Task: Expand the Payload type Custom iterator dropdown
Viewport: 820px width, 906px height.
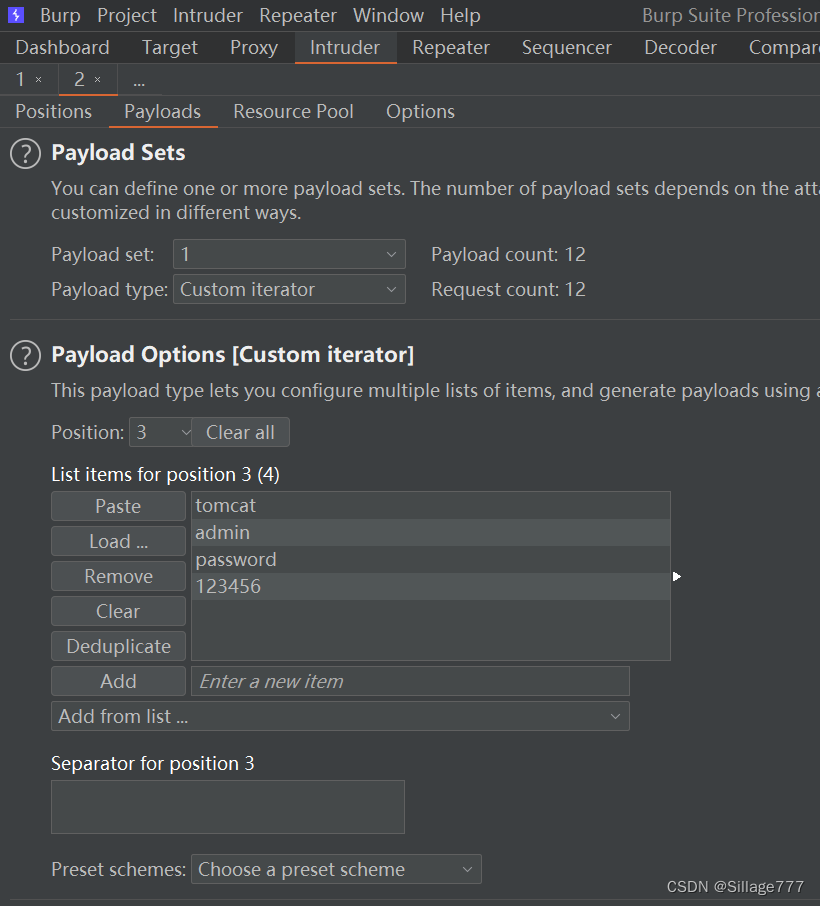Action: point(289,289)
